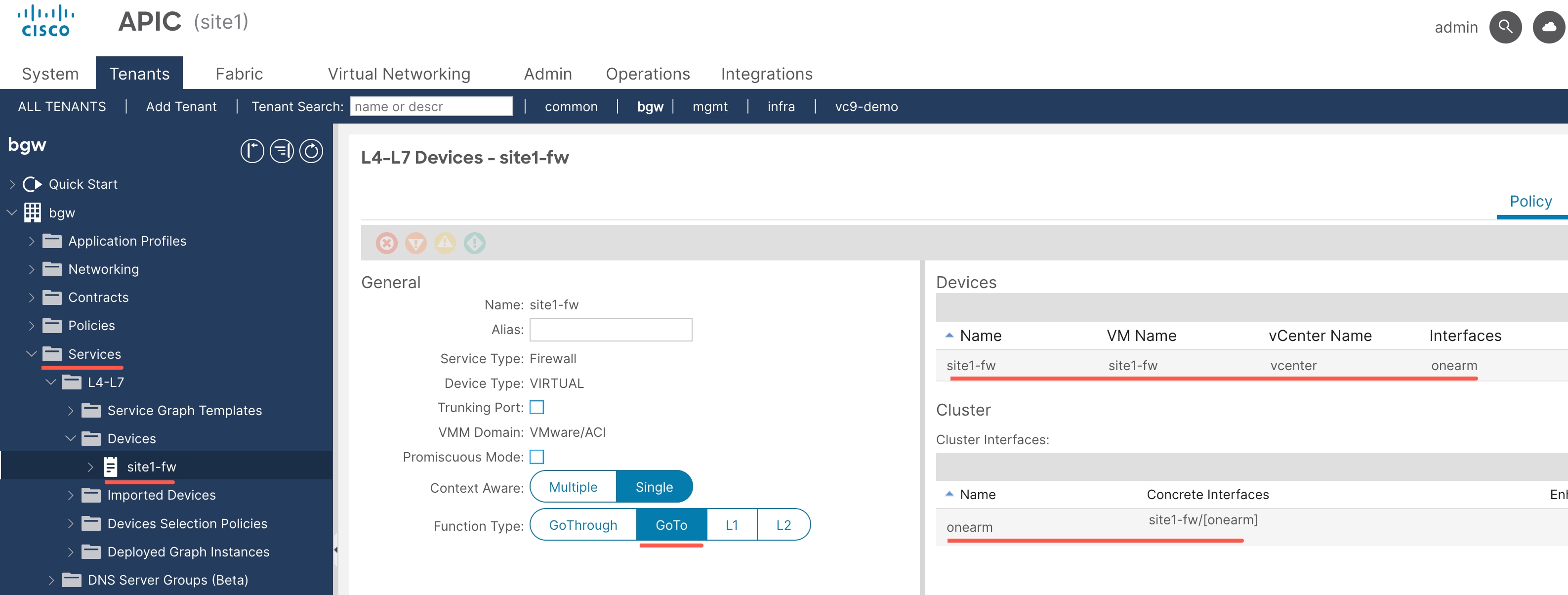
Task: Collapse the Services chevron
Action: [32, 354]
